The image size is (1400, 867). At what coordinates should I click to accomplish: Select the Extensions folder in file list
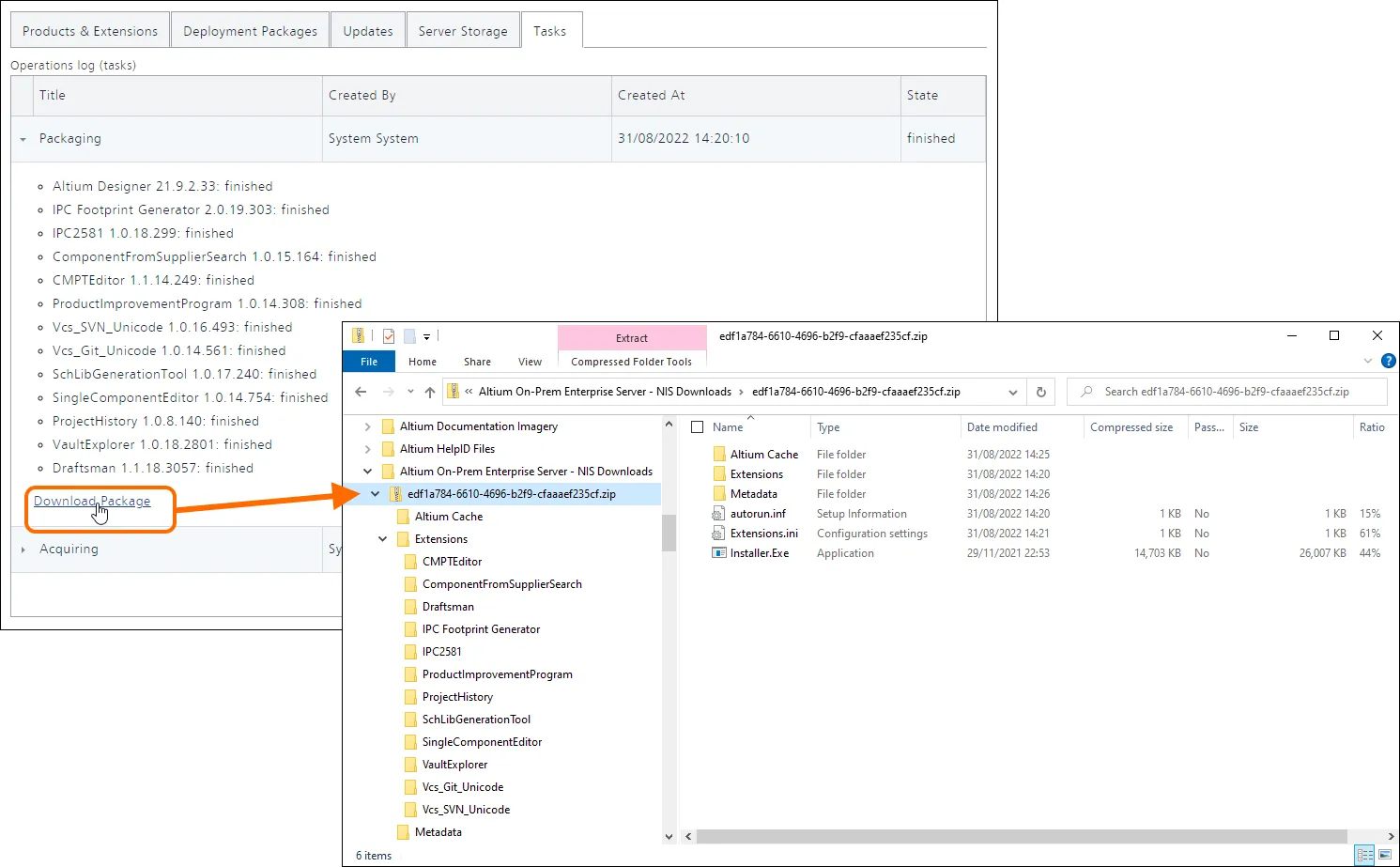click(757, 474)
